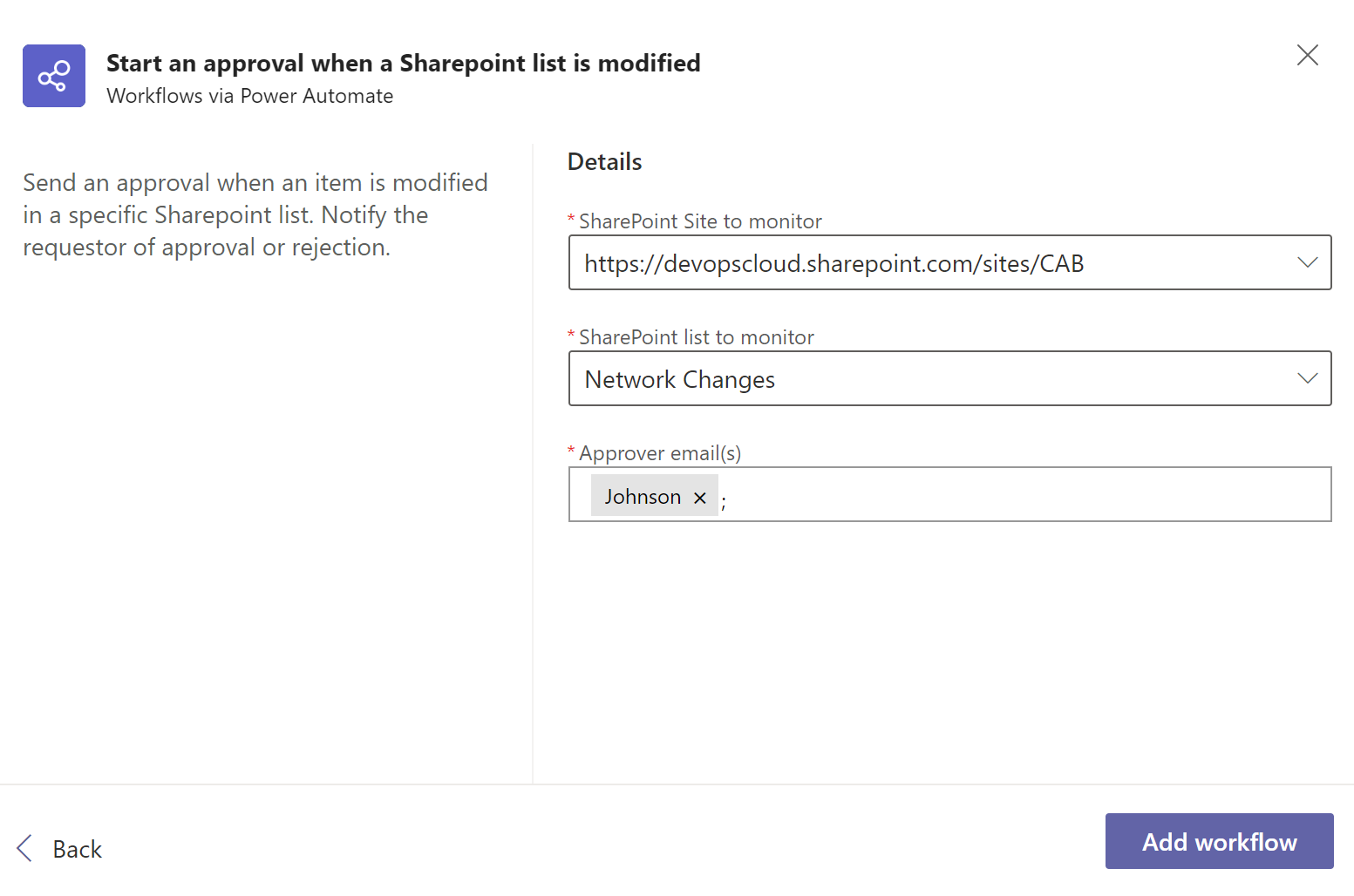Image resolution: width=1354 pixels, height=896 pixels.
Task: Expand the Network Changes dropdown arrow
Action: click(1307, 378)
